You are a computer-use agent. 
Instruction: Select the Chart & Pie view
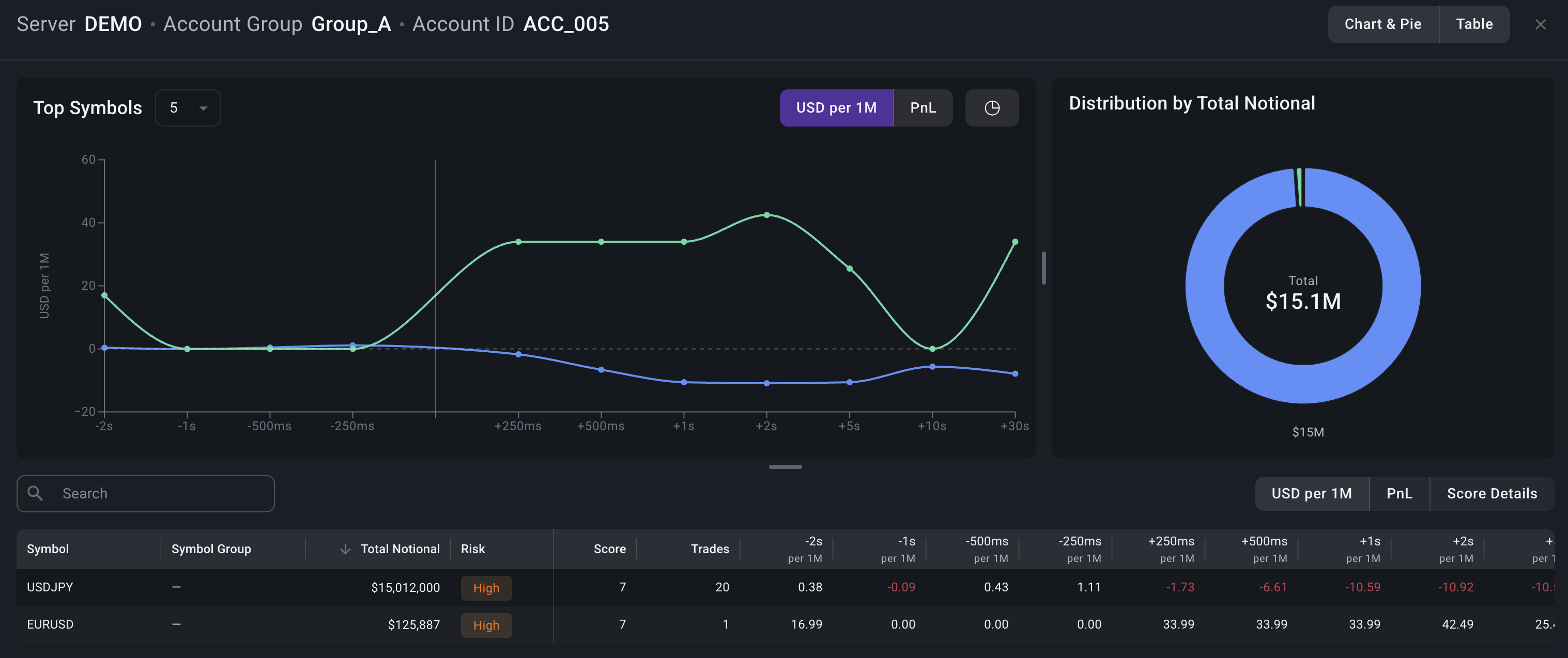[x=1383, y=24]
